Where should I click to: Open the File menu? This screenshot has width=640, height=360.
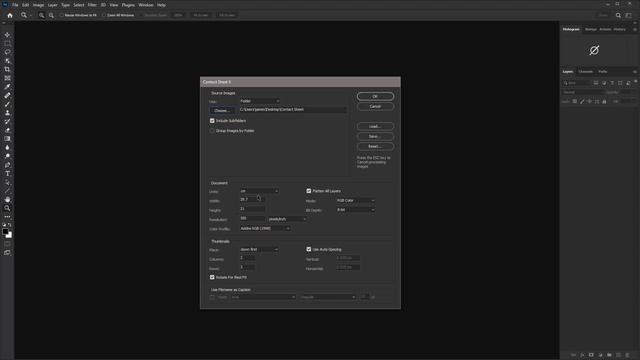(15, 5)
